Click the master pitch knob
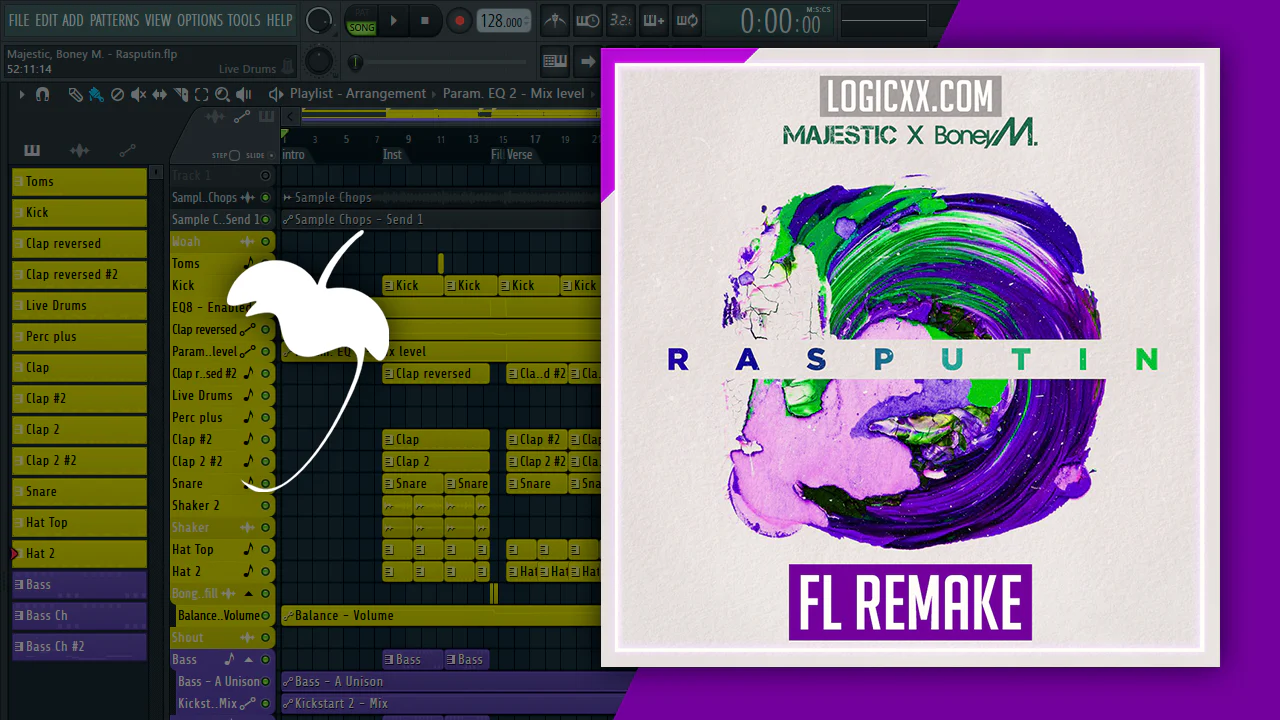The height and width of the screenshot is (720, 1280). (x=318, y=61)
